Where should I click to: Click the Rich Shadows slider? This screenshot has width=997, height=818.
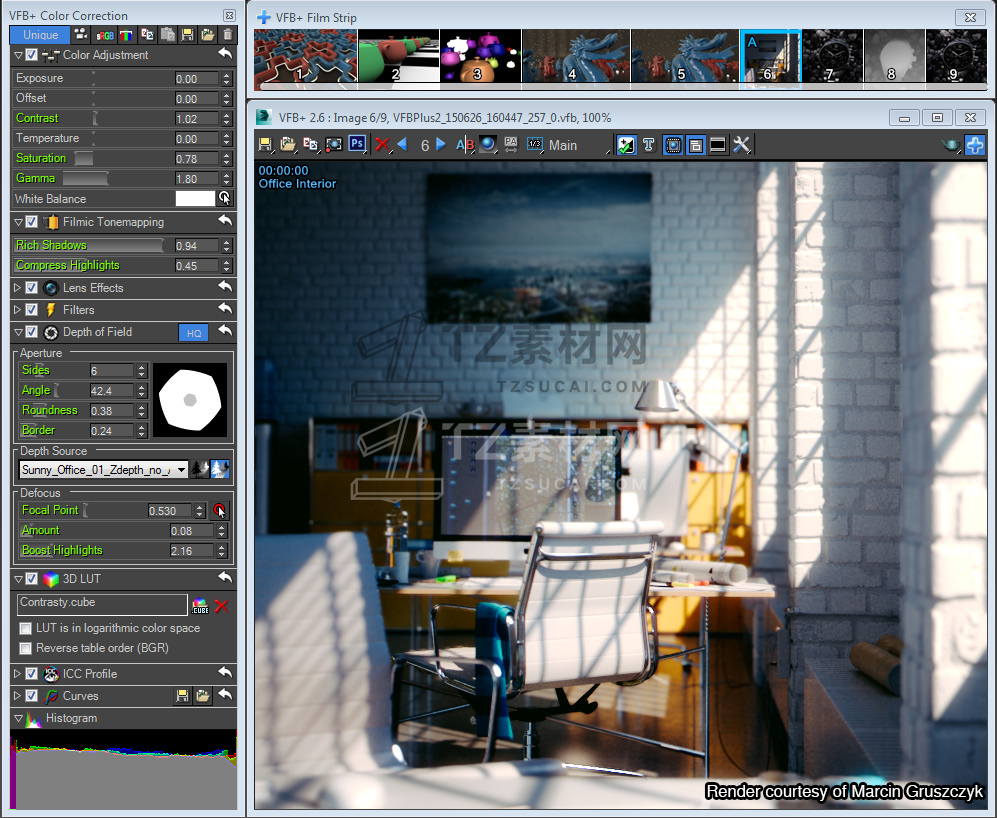pos(88,246)
